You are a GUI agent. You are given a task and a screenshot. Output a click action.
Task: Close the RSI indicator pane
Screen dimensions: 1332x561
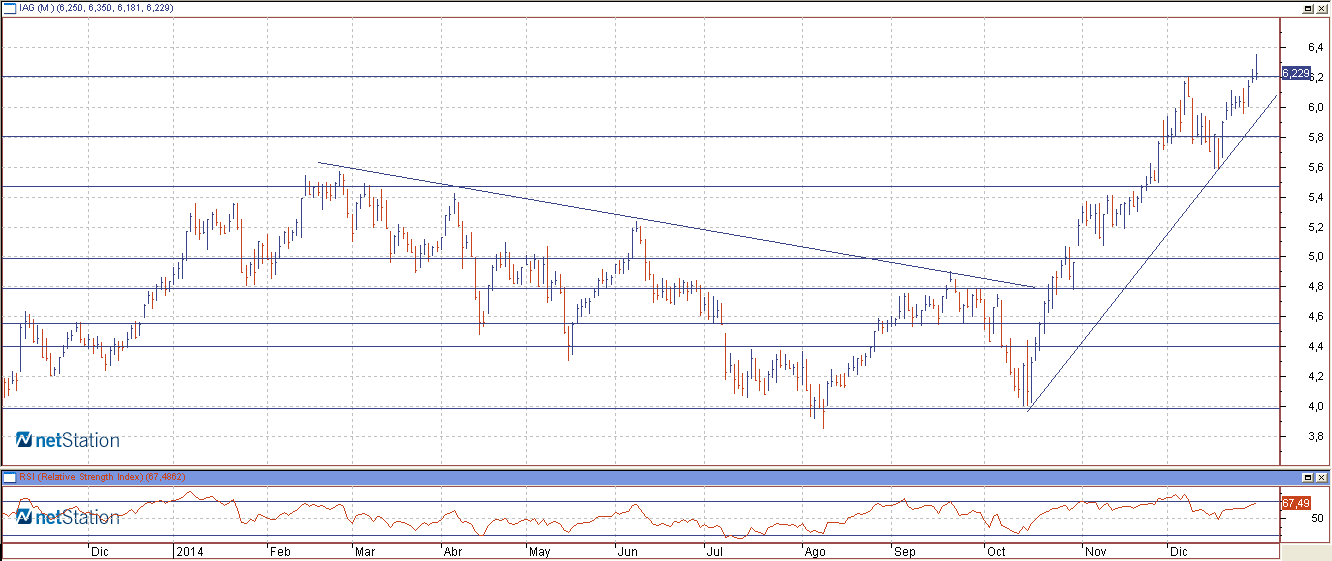pos(1321,477)
